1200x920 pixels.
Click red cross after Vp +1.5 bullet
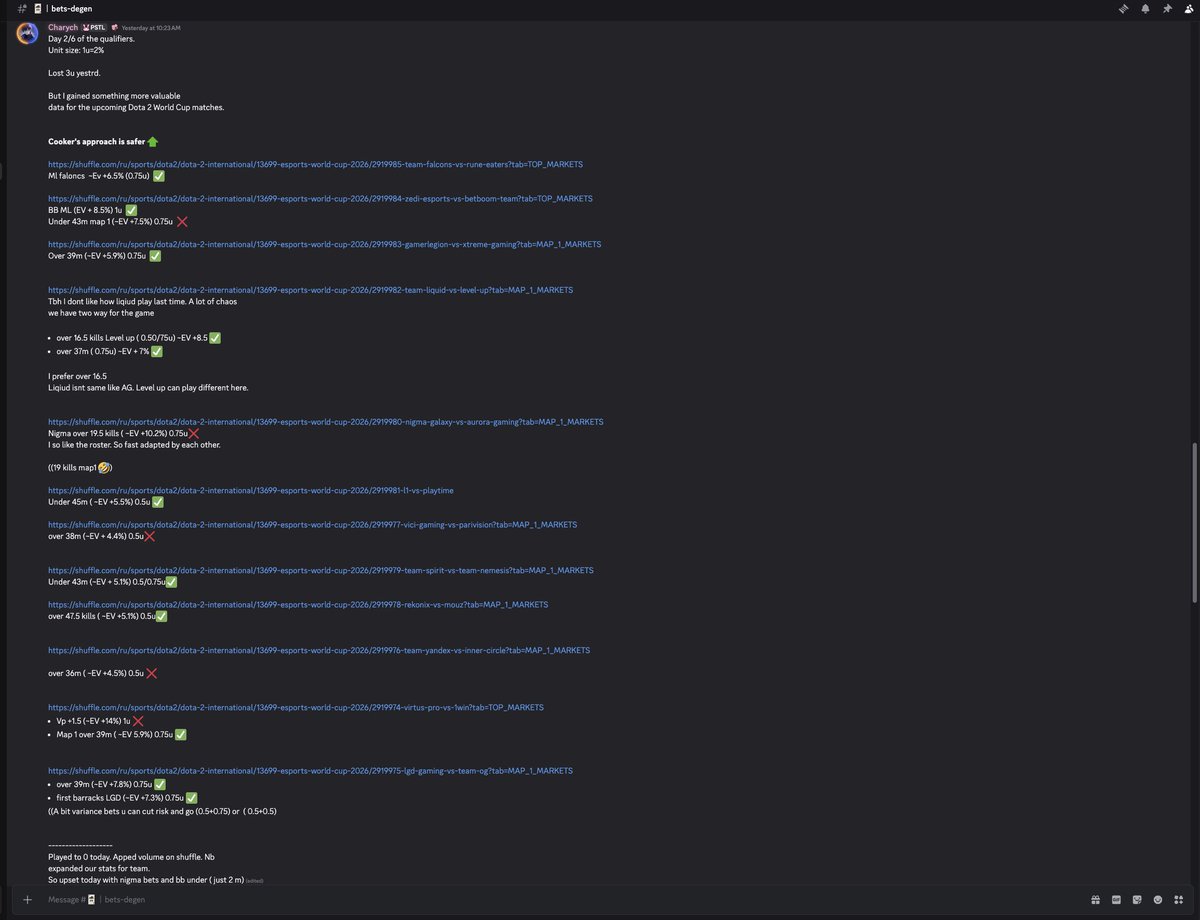[138, 720]
